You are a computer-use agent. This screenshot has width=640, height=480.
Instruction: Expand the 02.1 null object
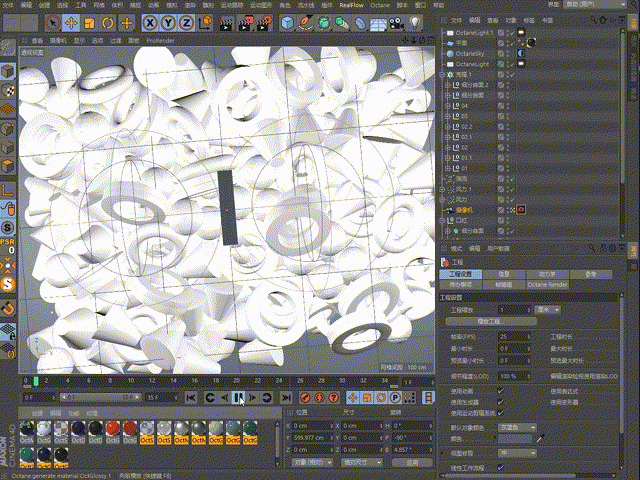pyautogui.click(x=447, y=137)
